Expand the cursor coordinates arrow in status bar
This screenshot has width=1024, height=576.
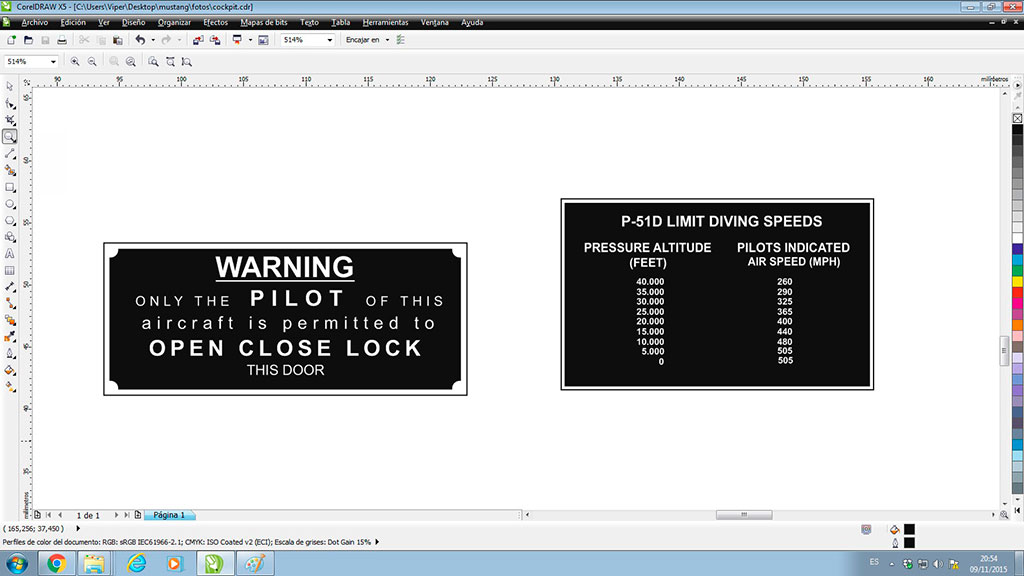pyautogui.click(x=78, y=528)
